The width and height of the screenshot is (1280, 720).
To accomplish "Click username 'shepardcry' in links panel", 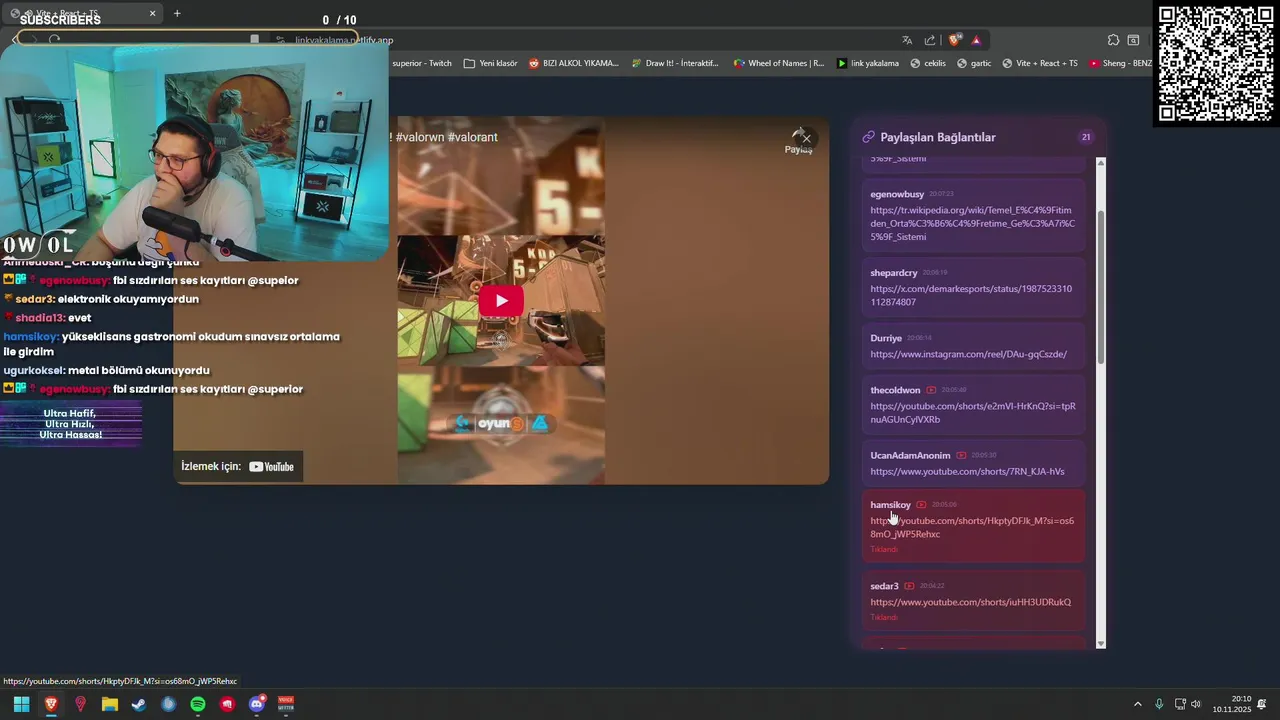I will coord(894,273).
